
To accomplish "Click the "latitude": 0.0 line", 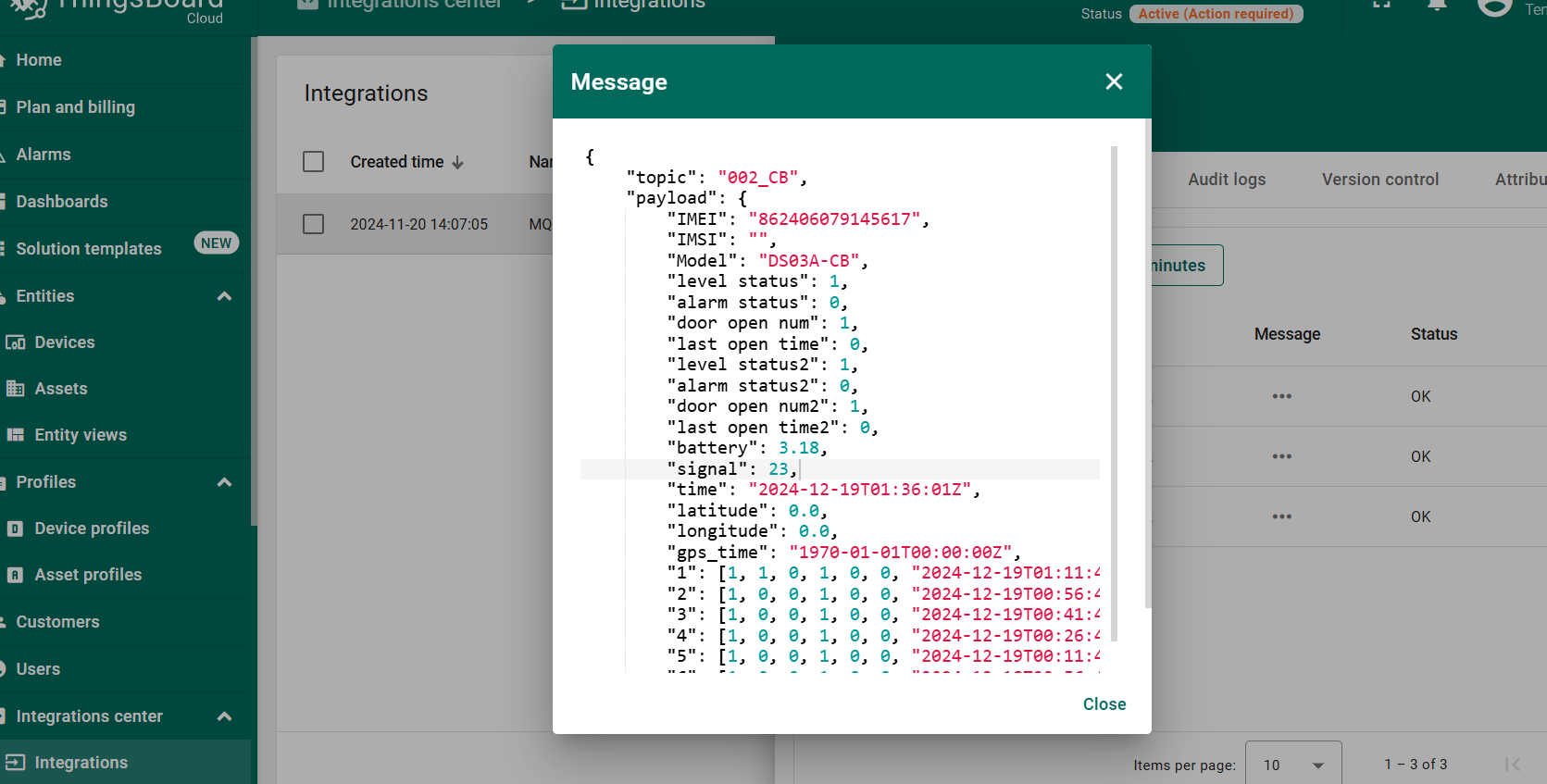I will 746,511.
